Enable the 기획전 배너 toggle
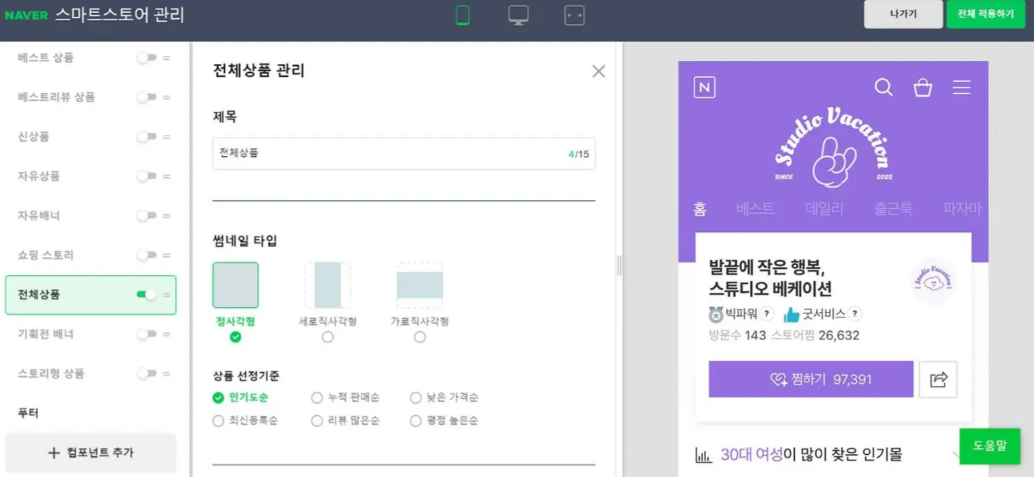Viewport: 1034px width, 477px height. coord(146,334)
